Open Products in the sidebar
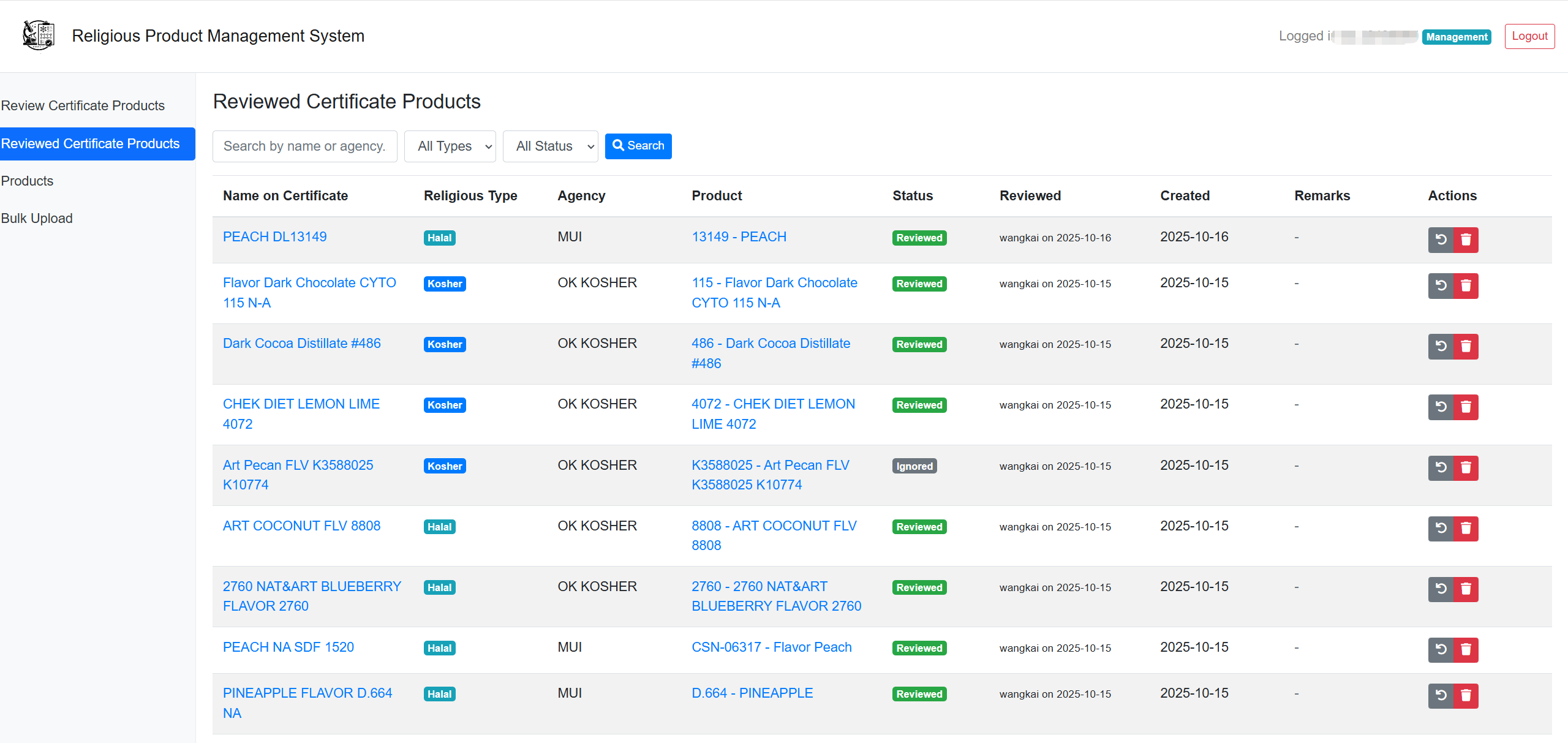The image size is (1568, 743). point(27,181)
